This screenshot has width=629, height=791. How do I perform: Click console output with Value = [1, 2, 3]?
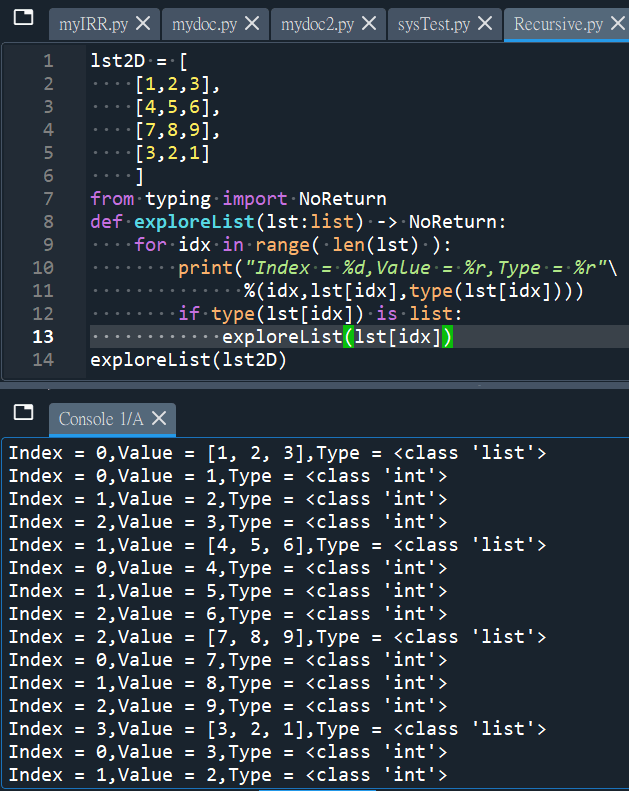(x=277, y=453)
